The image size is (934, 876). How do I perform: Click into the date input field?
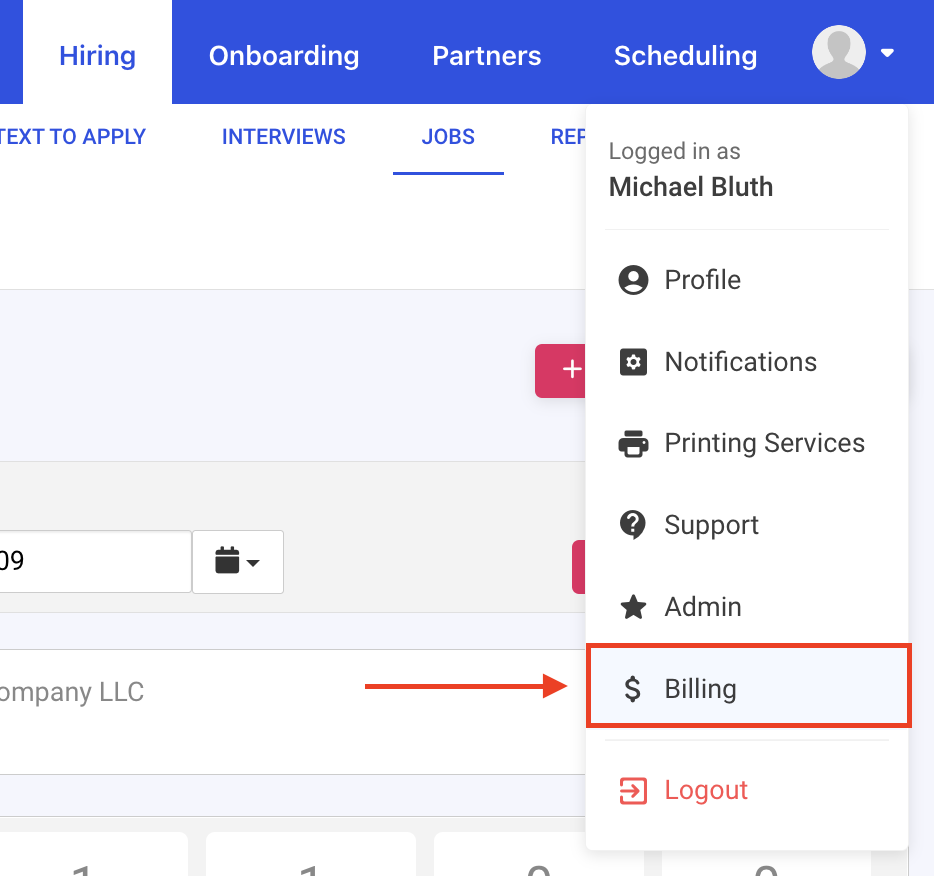pyautogui.click(x=95, y=562)
